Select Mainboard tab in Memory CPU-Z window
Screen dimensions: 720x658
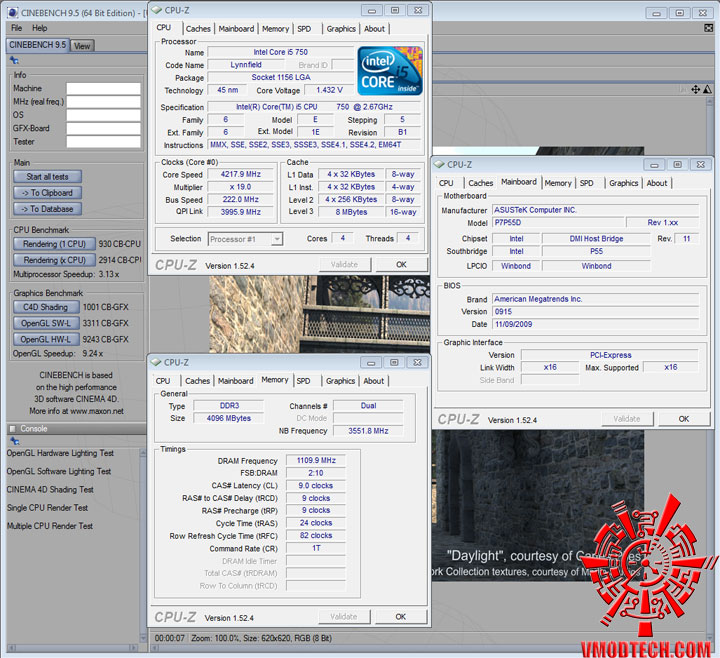[236, 381]
